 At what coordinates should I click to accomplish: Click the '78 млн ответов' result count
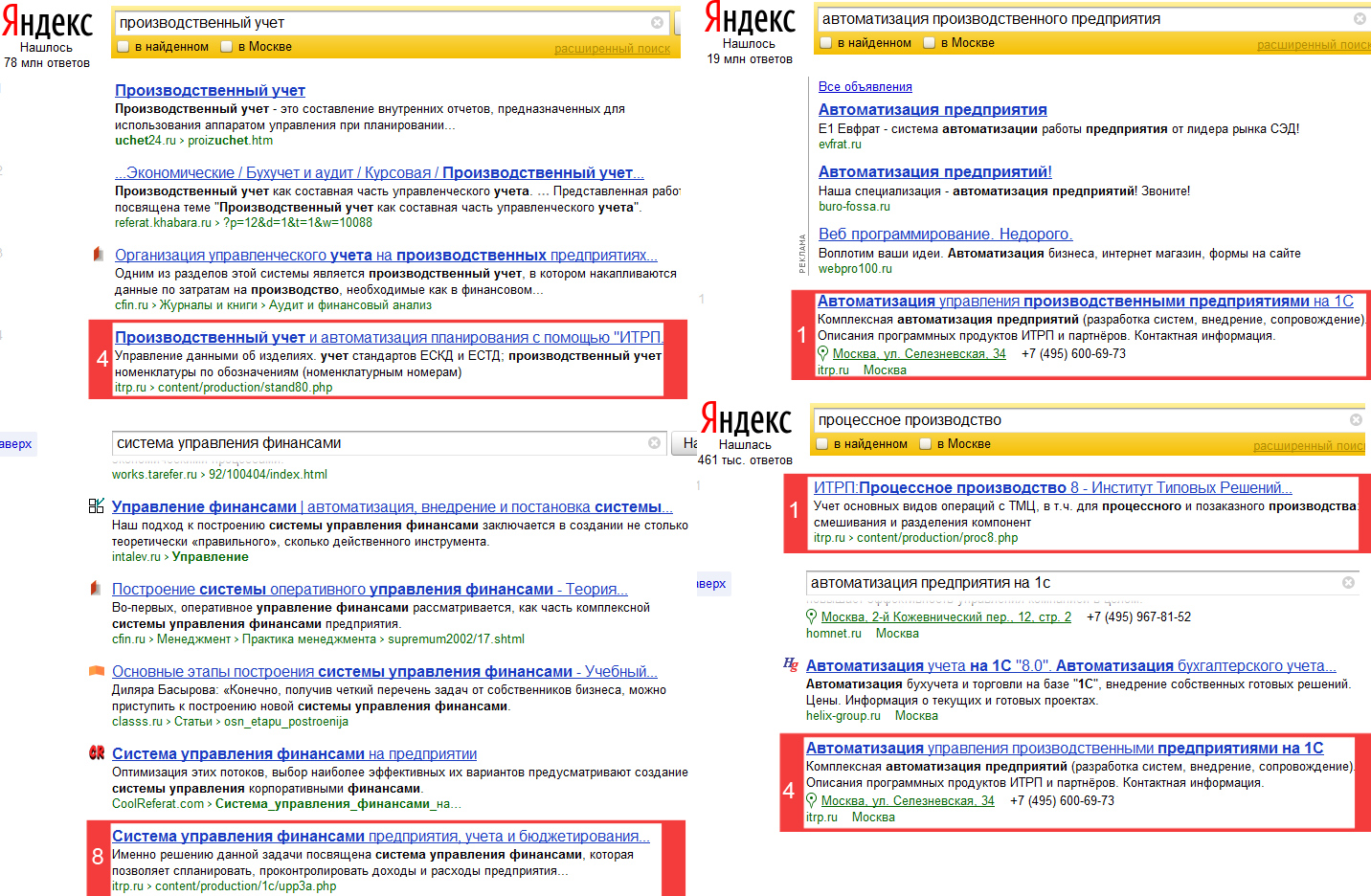[47, 63]
